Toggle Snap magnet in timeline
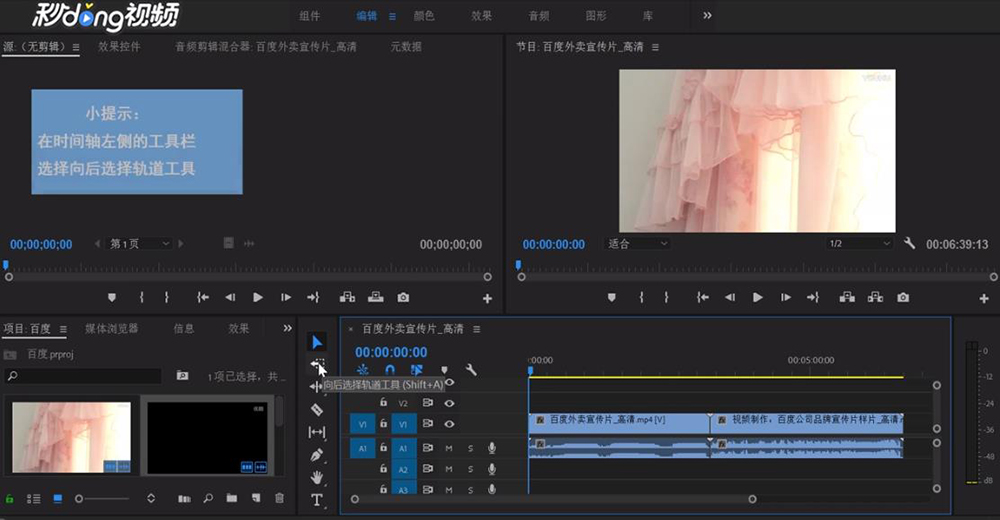This screenshot has width=1000, height=520. (390, 370)
